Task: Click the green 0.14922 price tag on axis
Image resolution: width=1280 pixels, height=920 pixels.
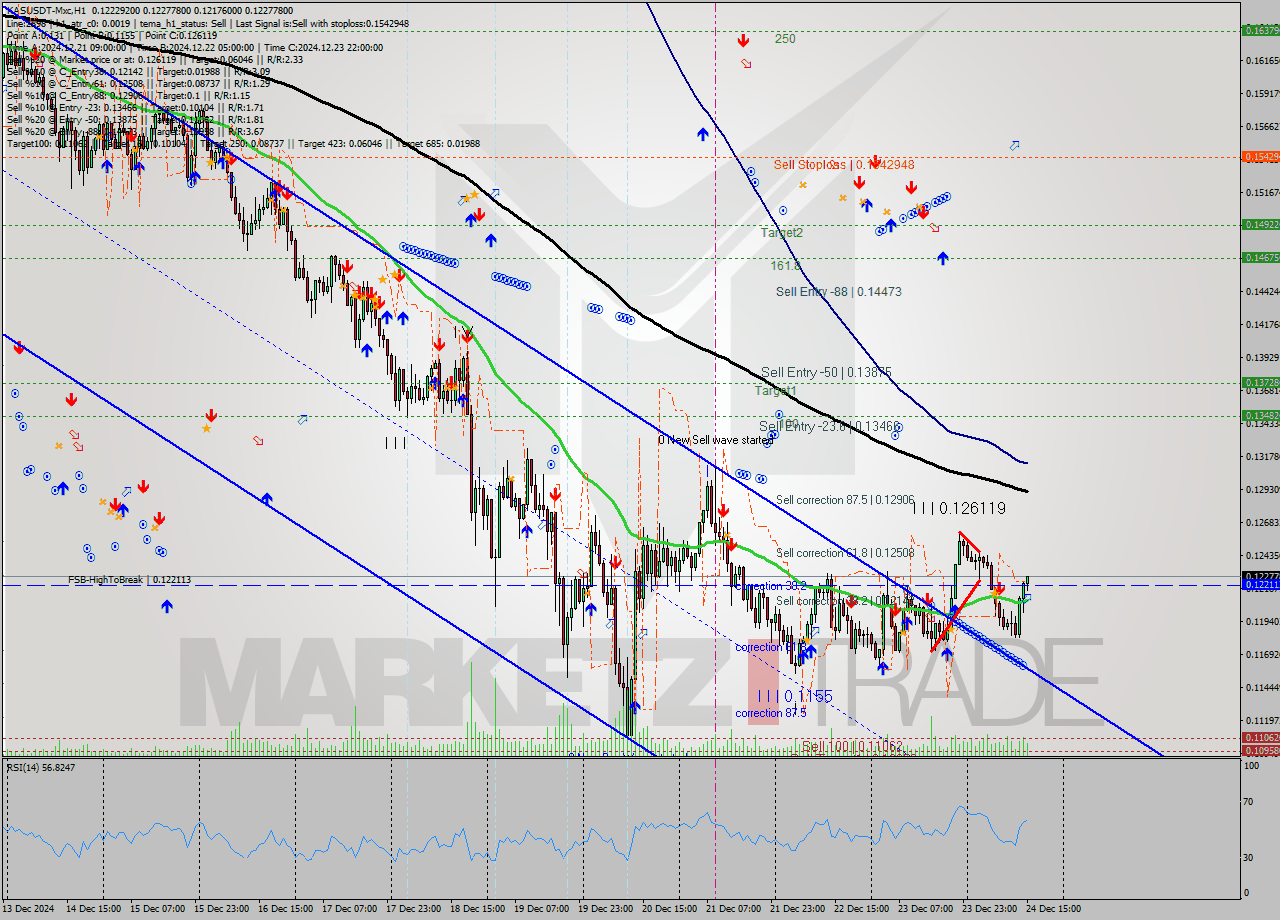Action: tap(1260, 224)
